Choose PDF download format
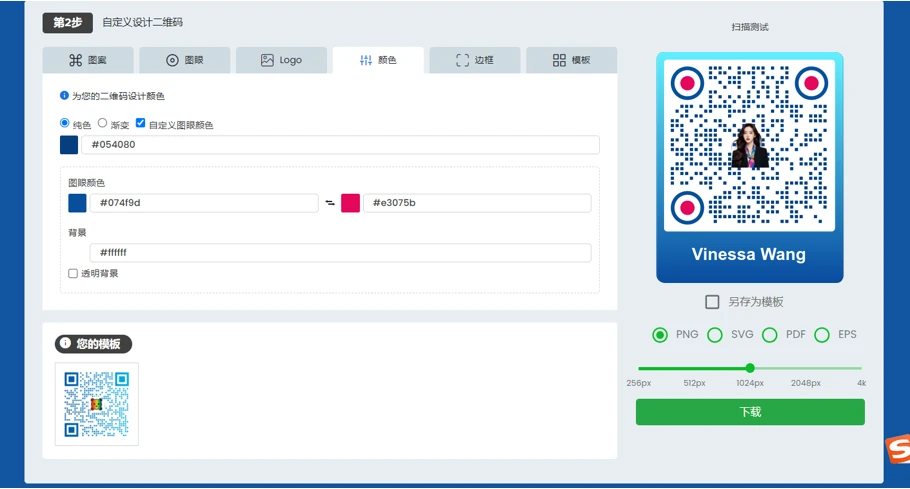The width and height of the screenshot is (910, 489). pyautogui.click(x=770, y=335)
